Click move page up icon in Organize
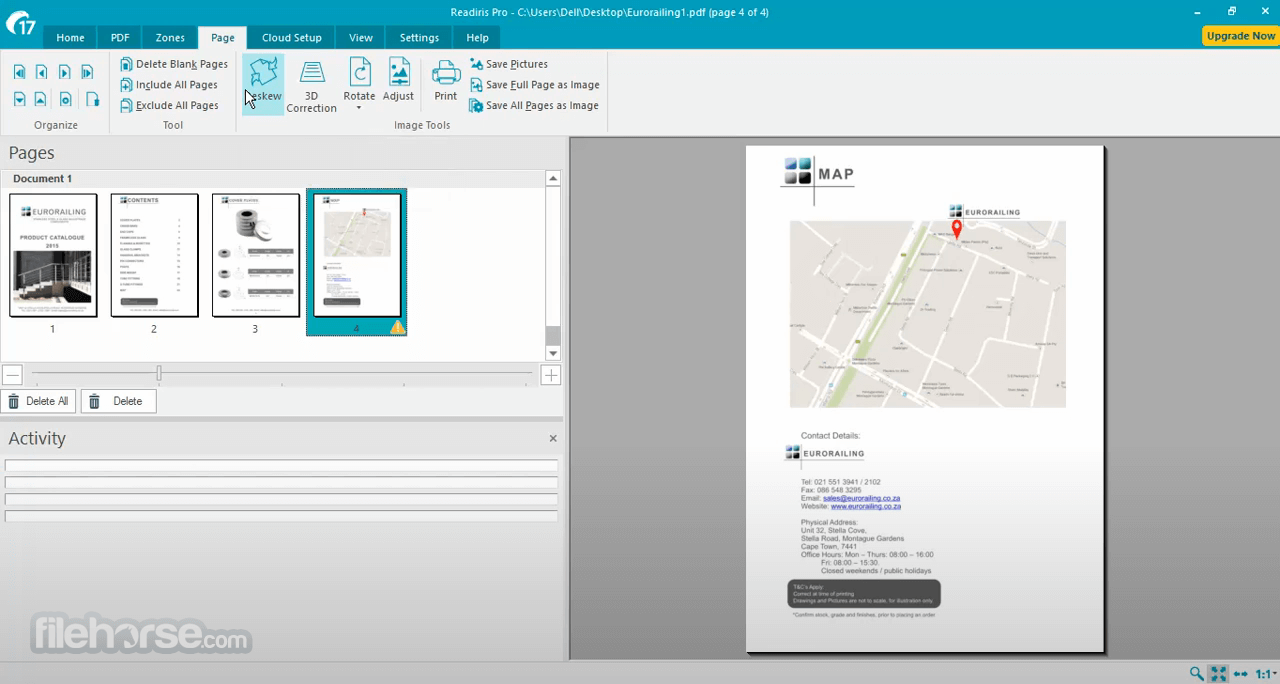This screenshot has width=1280, height=684. (42, 98)
